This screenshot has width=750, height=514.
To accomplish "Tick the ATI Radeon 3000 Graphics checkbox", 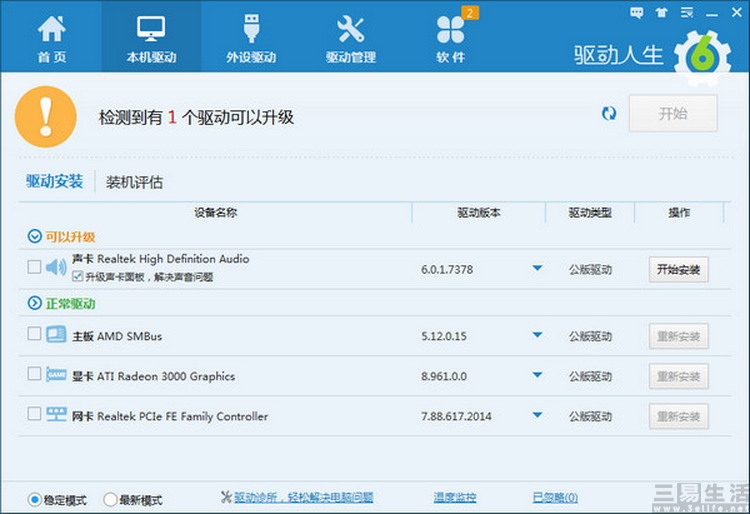I will (x=35, y=374).
